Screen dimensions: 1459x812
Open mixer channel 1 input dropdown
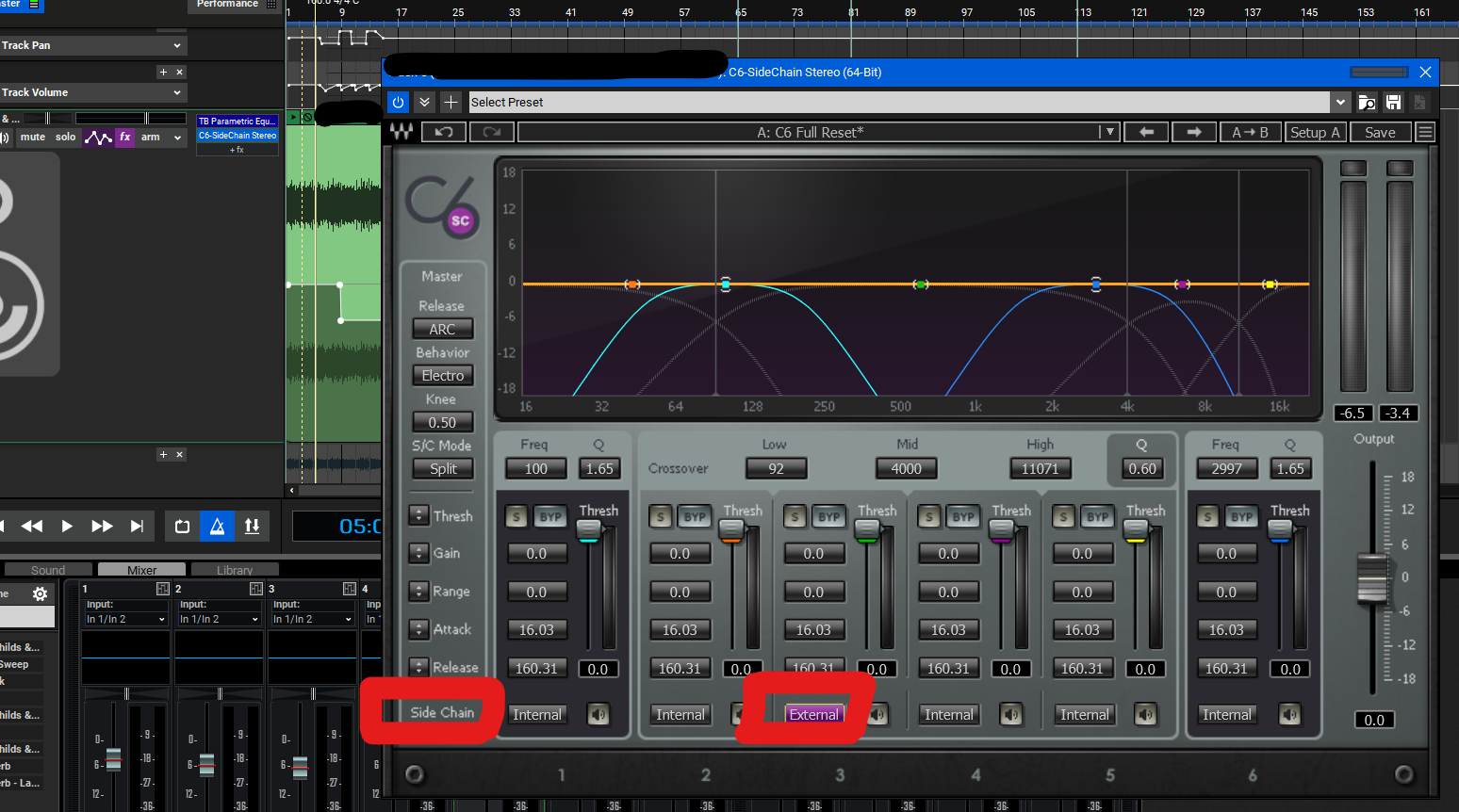(126, 619)
